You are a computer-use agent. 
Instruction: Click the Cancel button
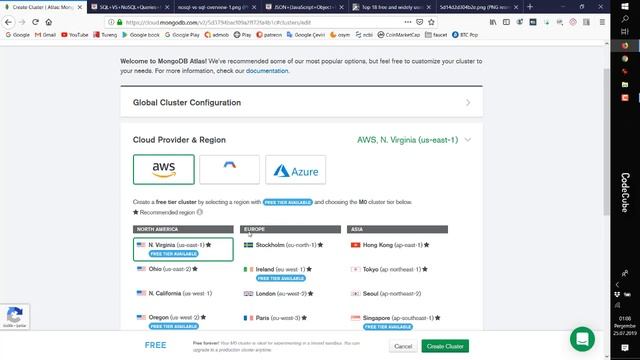point(403,346)
